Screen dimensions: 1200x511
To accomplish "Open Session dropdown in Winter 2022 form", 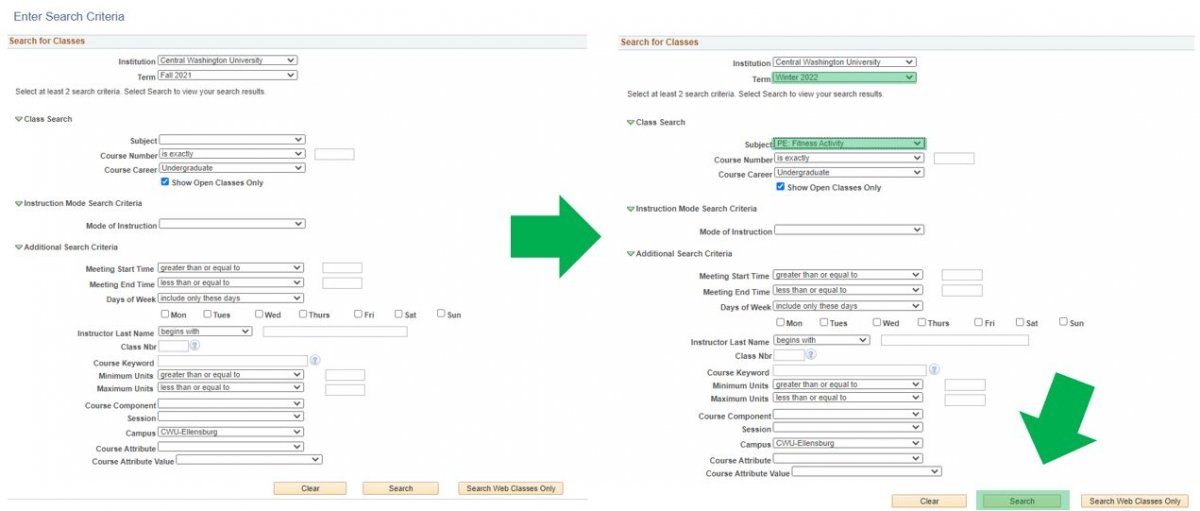I will point(848,428).
